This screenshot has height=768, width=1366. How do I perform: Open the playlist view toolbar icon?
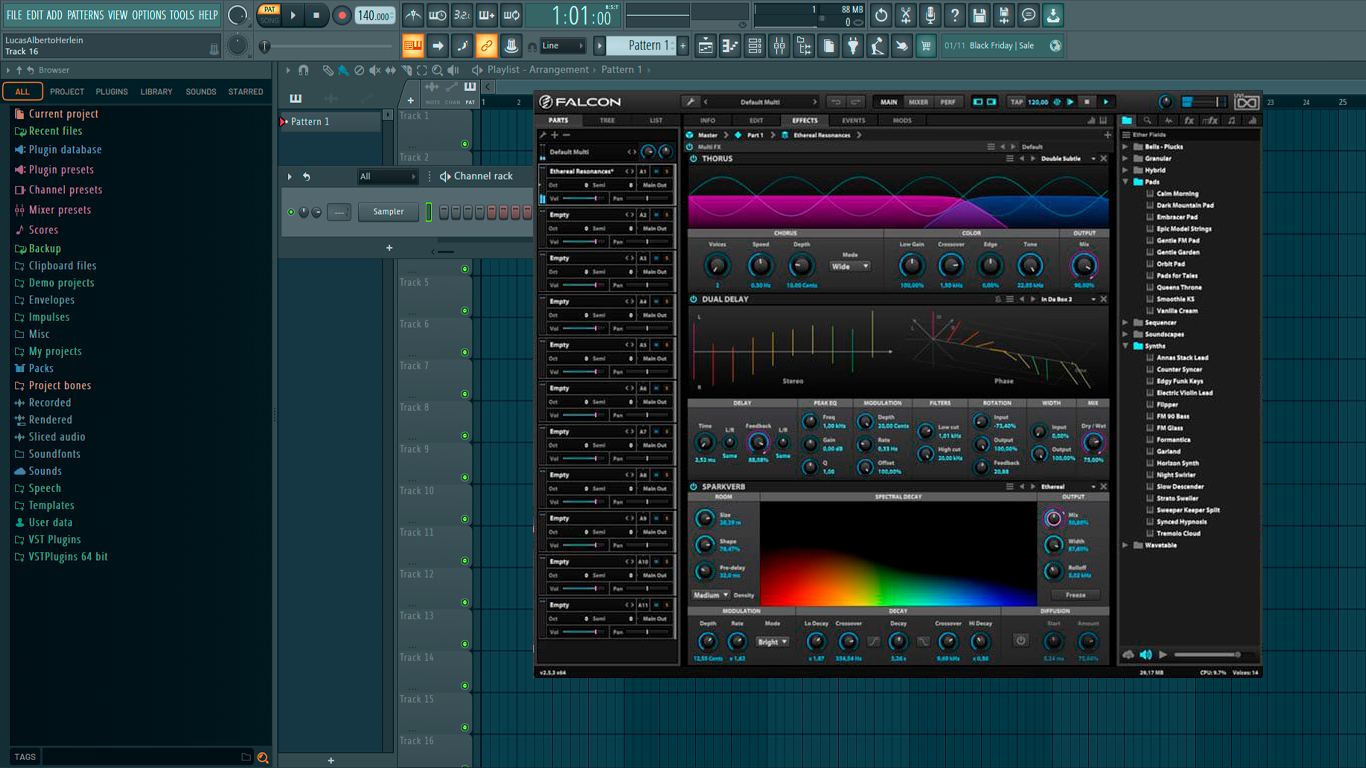(x=706, y=45)
